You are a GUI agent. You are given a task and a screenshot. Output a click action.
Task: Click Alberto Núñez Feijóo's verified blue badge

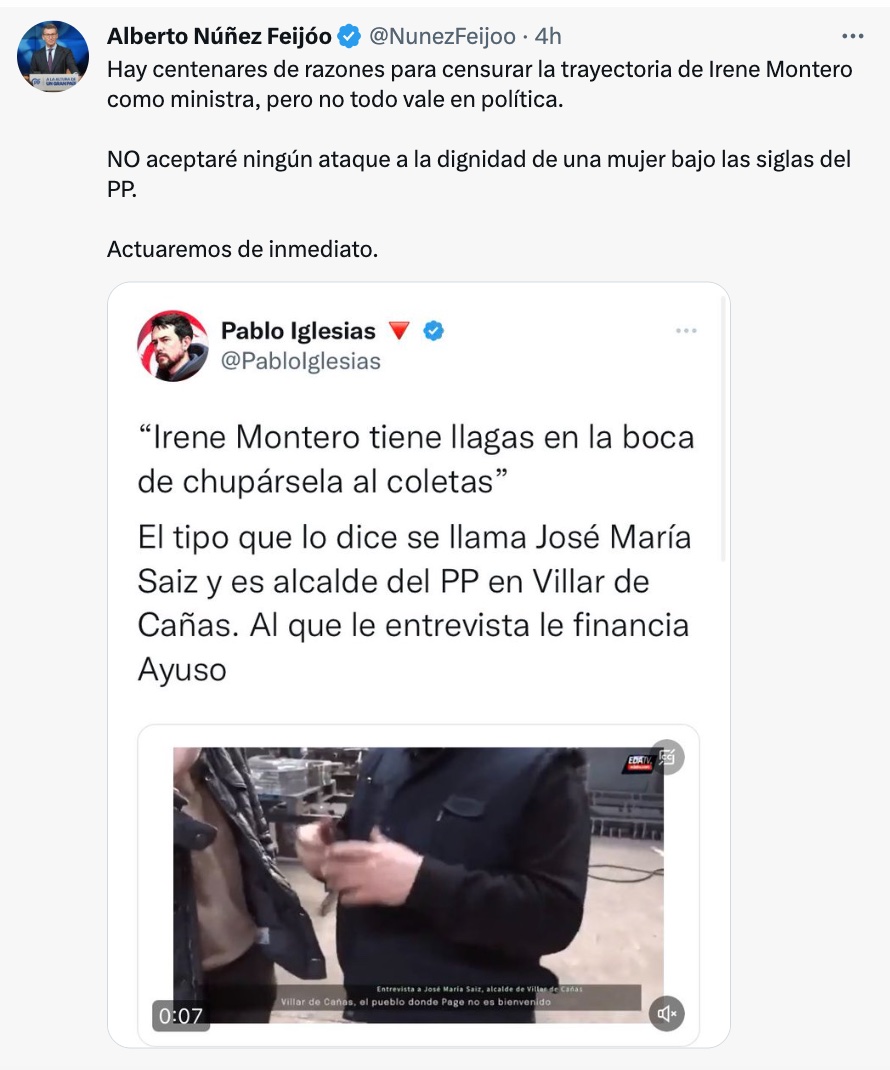pos(349,36)
